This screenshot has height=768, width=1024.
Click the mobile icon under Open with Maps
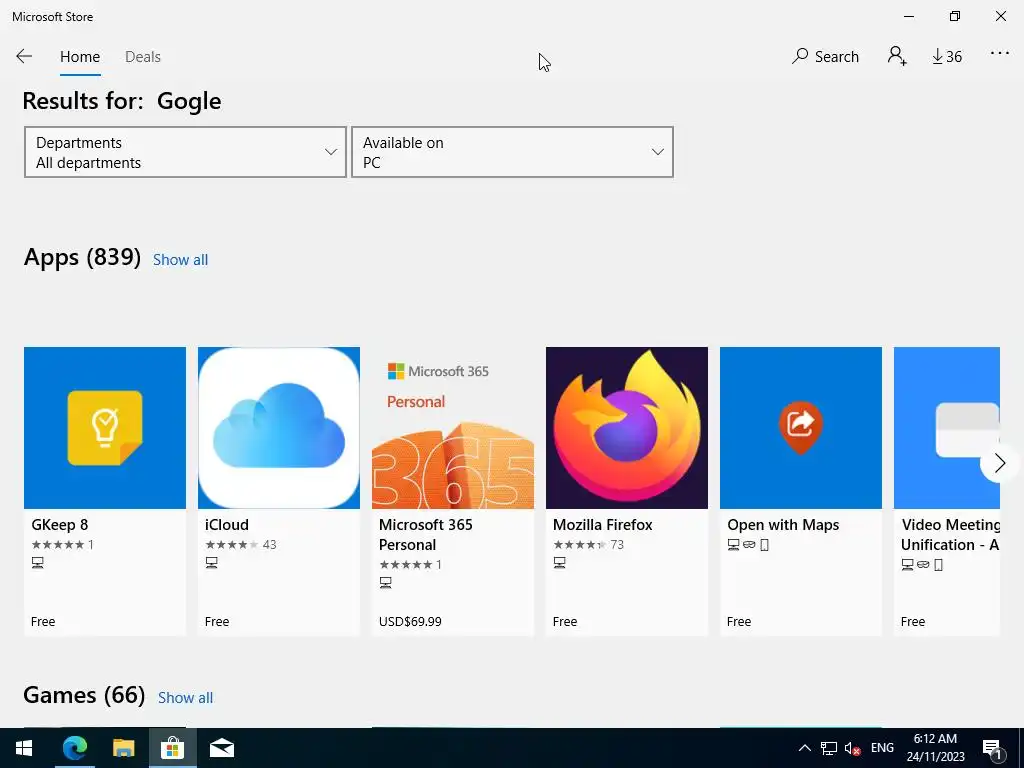click(x=765, y=545)
